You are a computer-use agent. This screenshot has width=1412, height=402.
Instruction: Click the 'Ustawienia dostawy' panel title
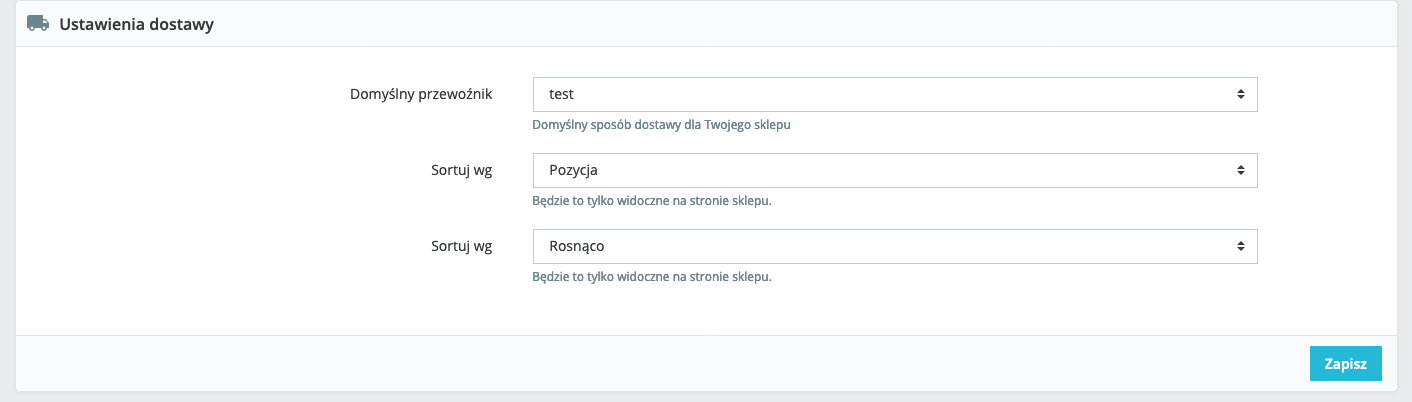pos(136,24)
